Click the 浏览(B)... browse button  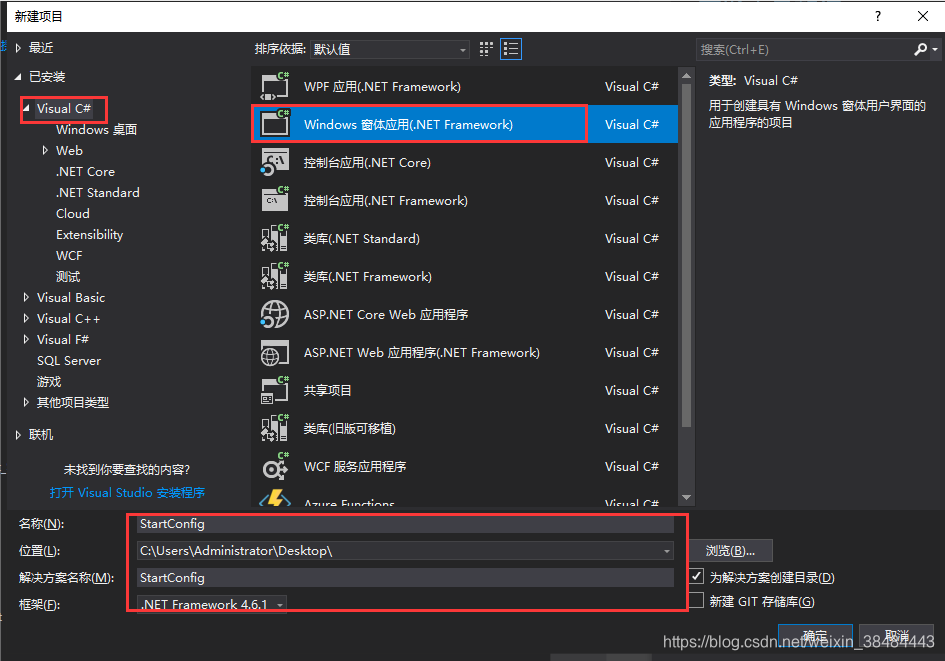(730, 551)
